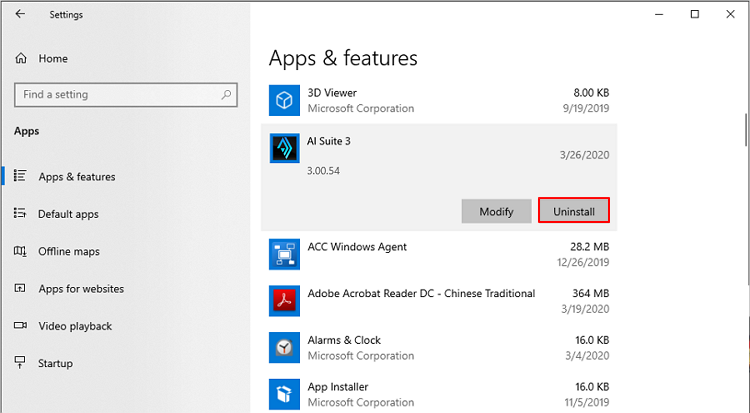The image size is (750, 413).
Task: Click the 3/19/2020 install date
Action: coord(585,309)
